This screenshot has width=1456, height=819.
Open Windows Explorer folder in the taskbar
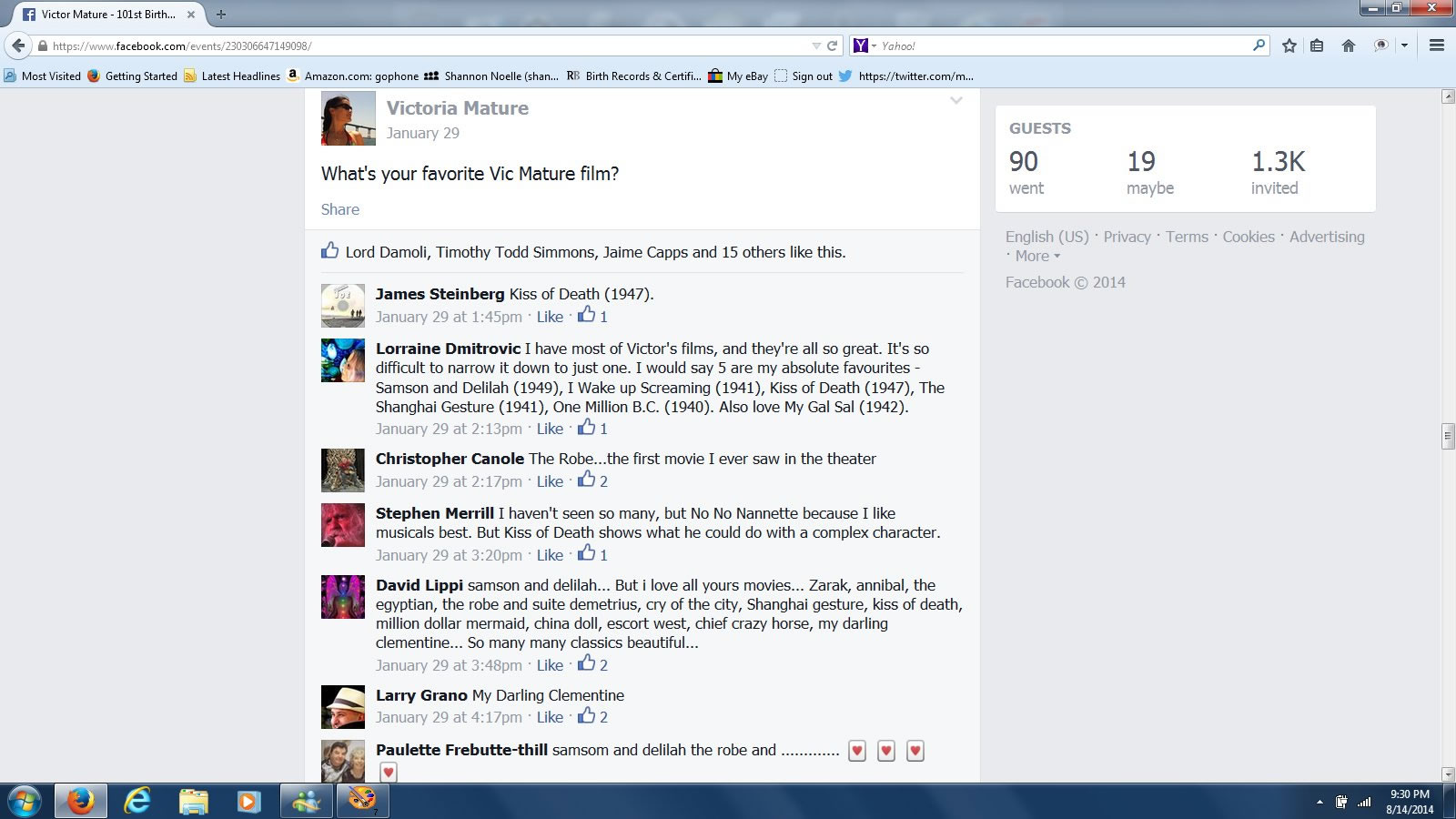[x=193, y=801]
